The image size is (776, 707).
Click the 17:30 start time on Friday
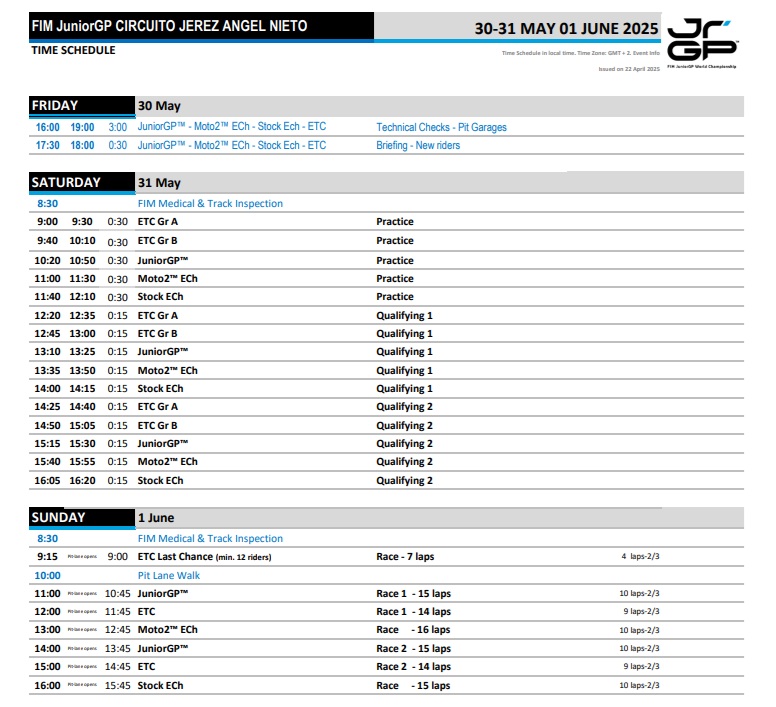coord(48,145)
